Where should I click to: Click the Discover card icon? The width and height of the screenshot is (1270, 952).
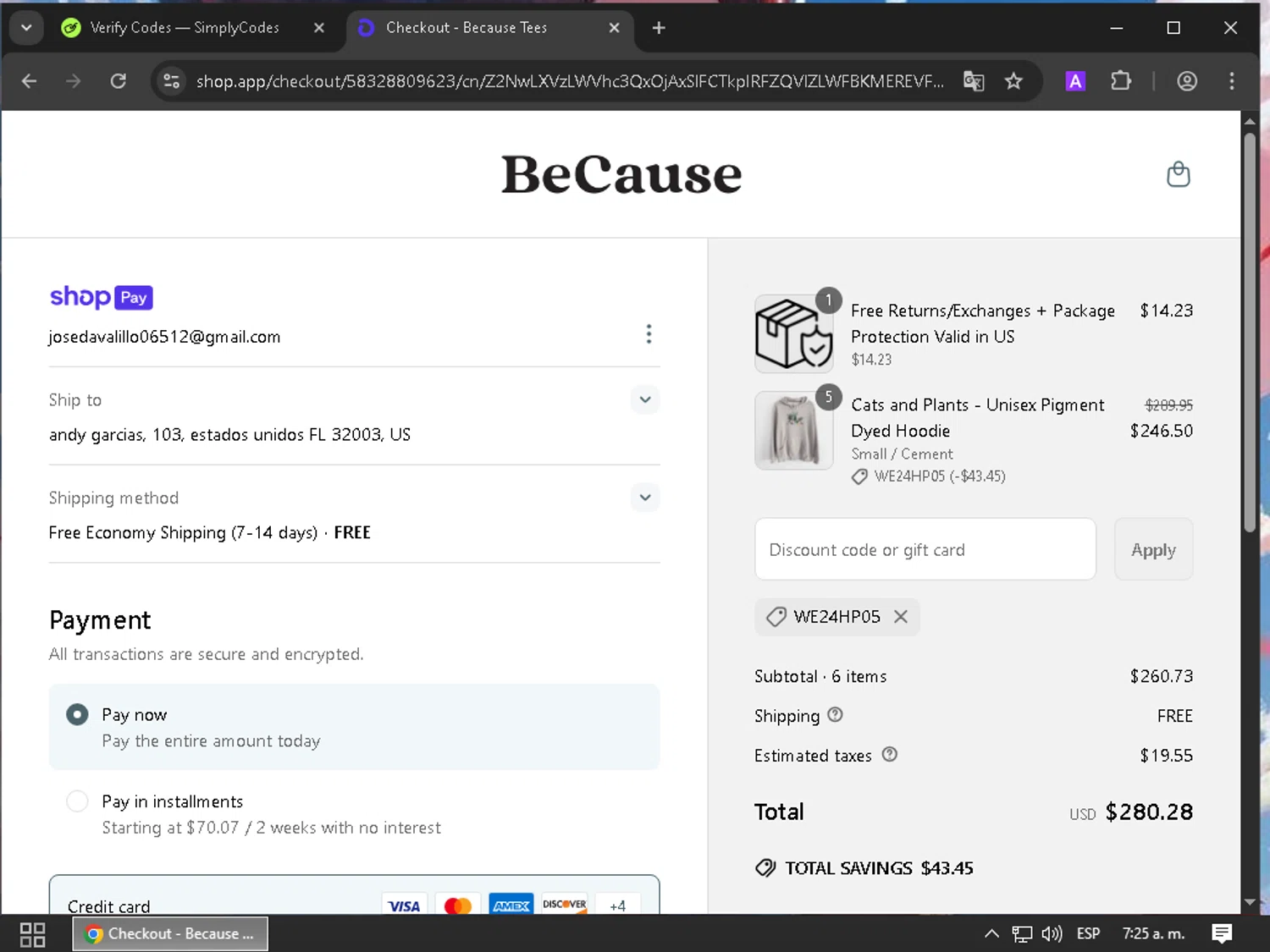[x=565, y=905]
